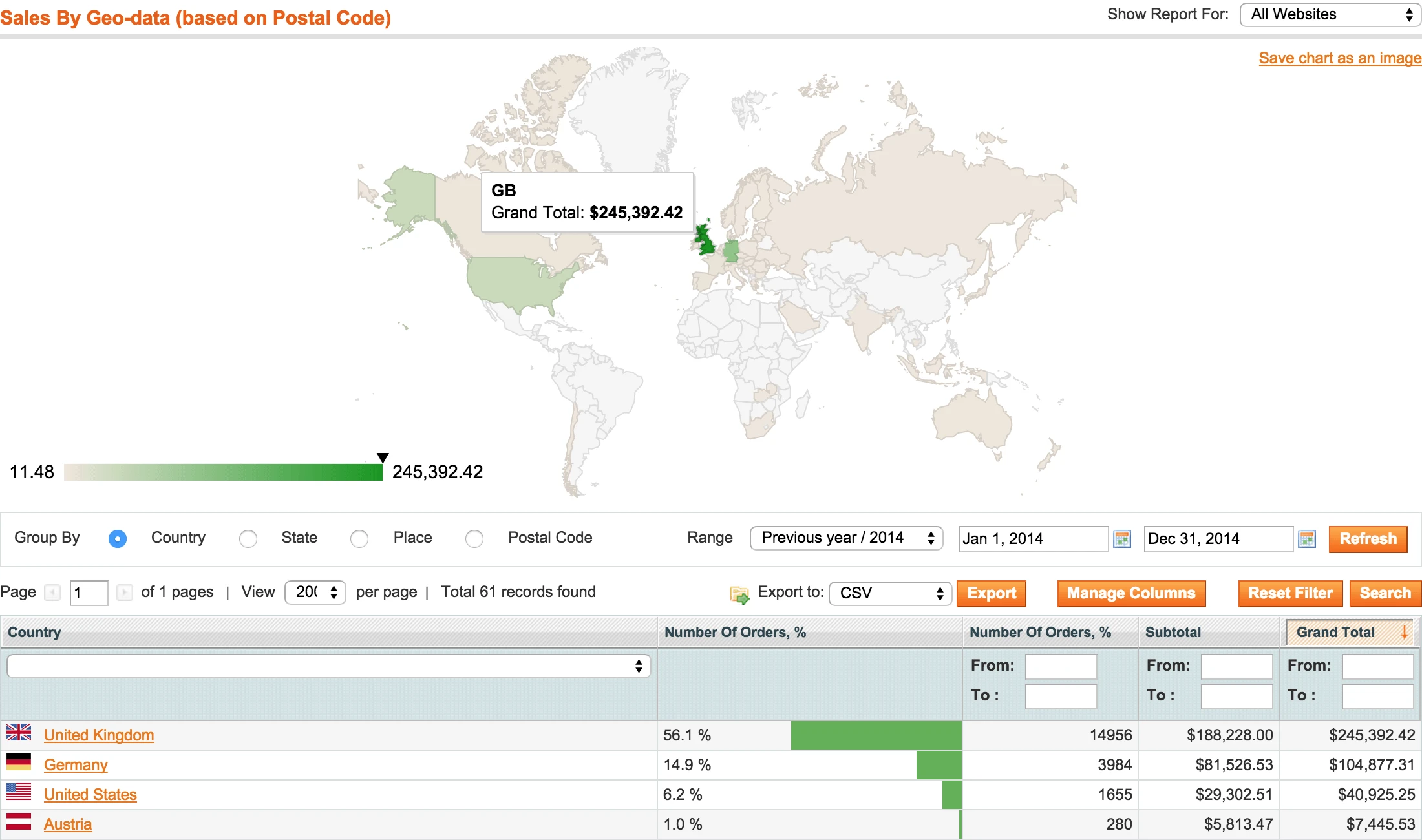Open the Previous year / 2014 range dropdown
1422x840 pixels.
[x=846, y=538]
